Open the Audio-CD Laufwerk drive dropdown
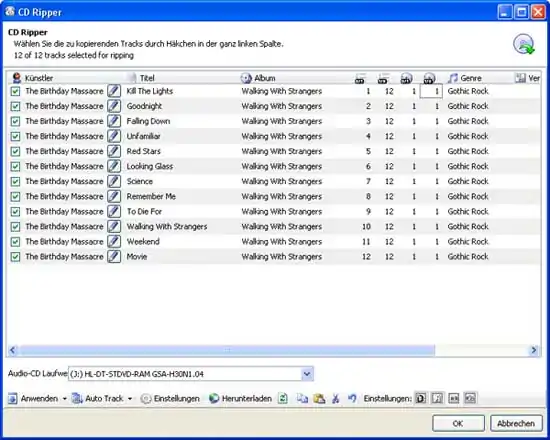This screenshot has width=550, height=440. coord(307,374)
